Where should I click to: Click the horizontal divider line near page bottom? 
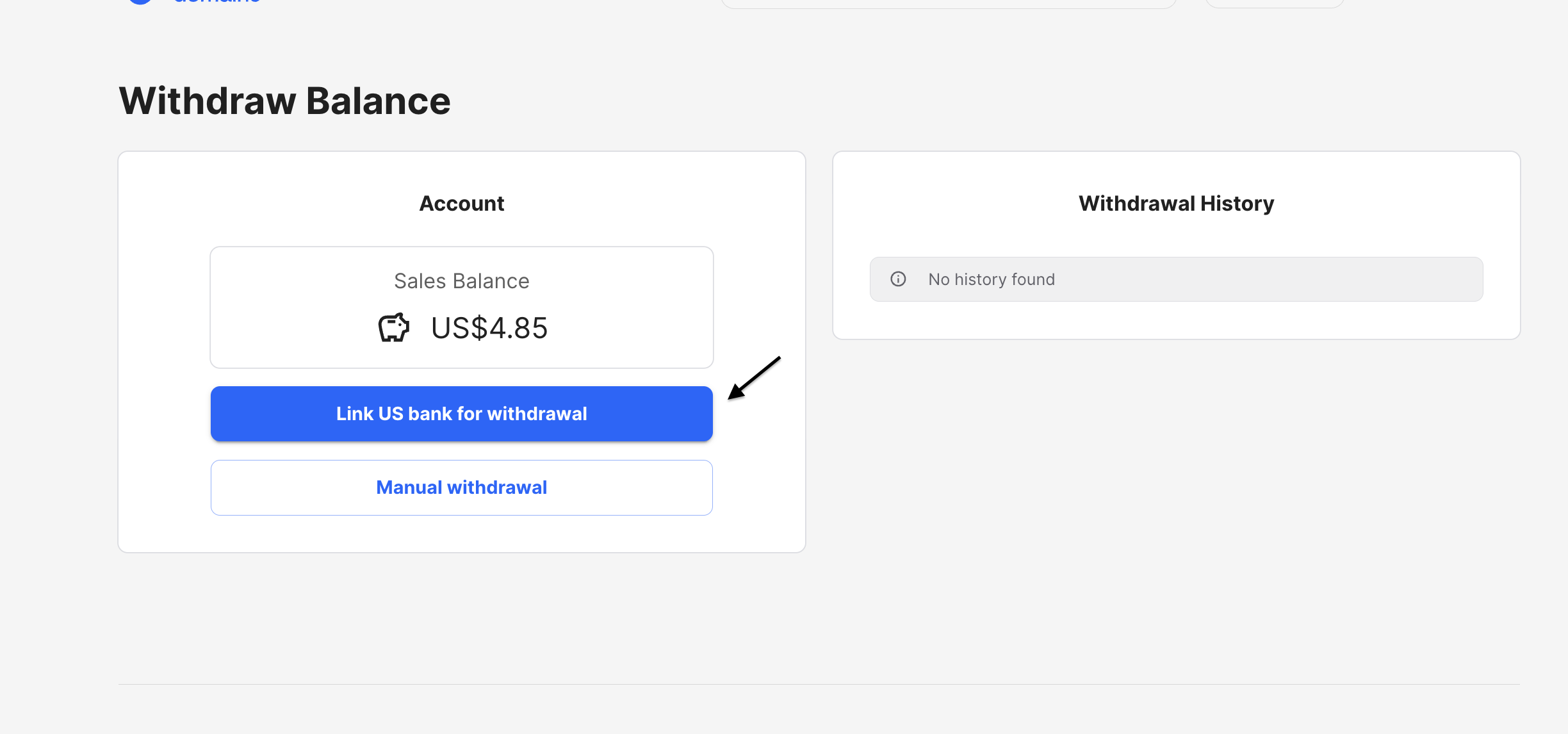point(819,684)
